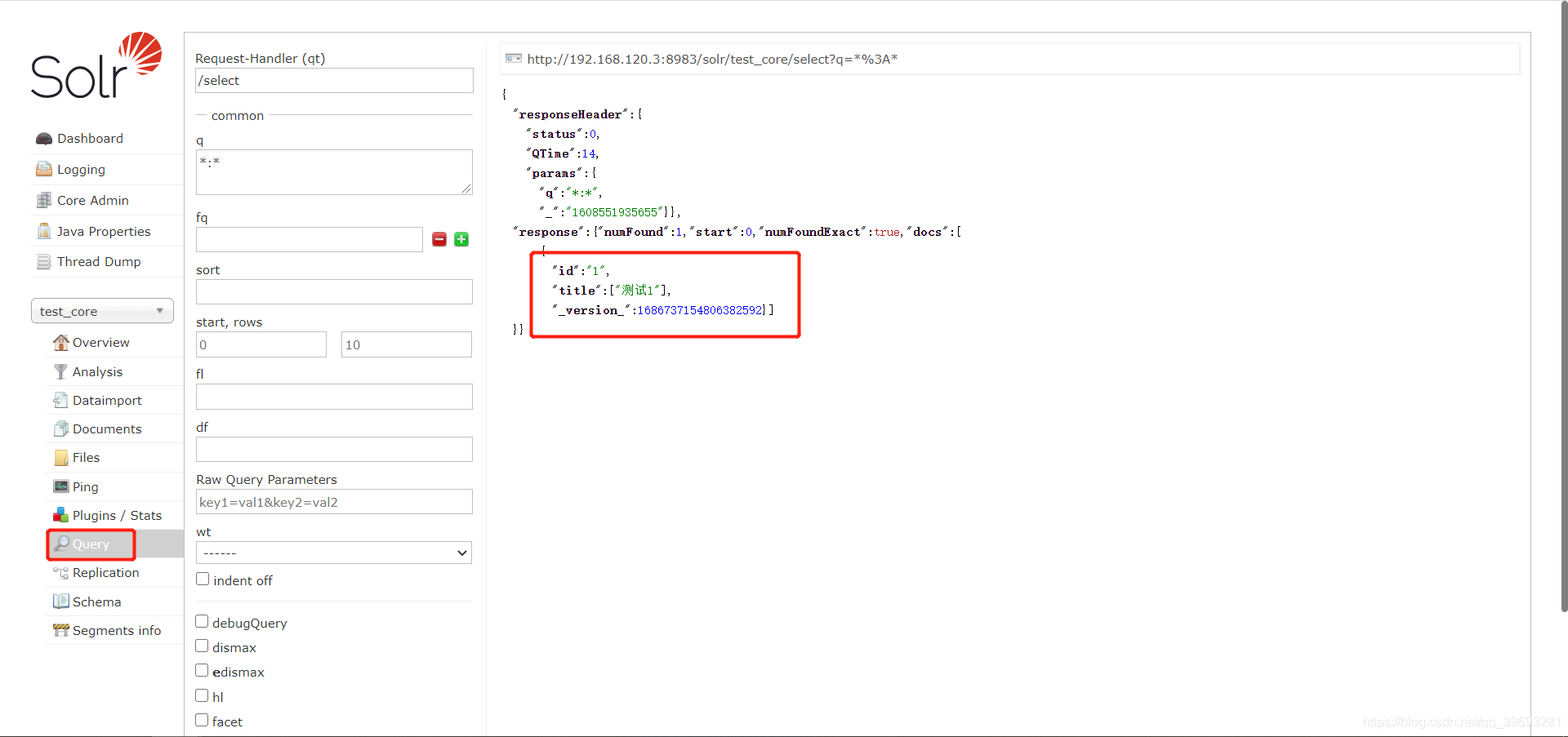Click the Dataimport icon
Screen dimensions: 1568x737
(60, 400)
